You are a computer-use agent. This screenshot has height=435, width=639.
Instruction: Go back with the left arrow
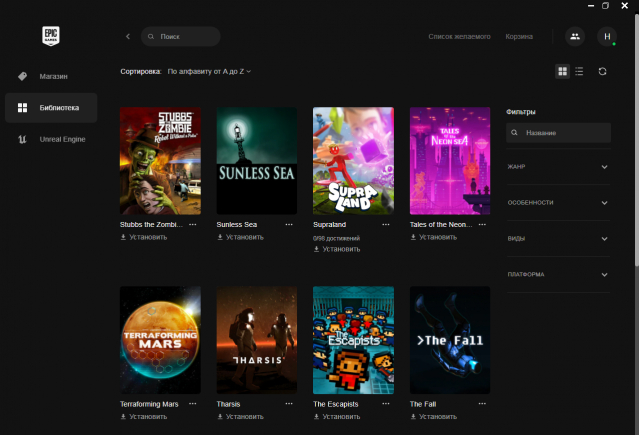128,36
